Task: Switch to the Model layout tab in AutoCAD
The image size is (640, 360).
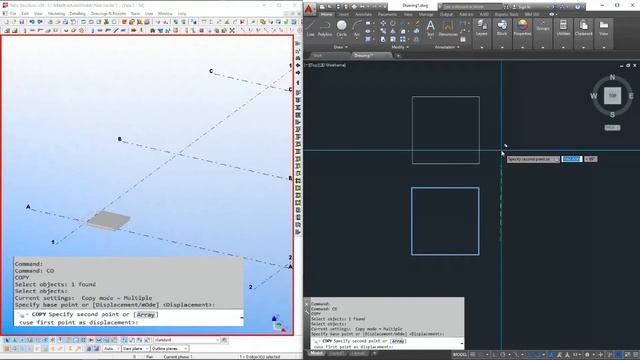Action: tap(316, 353)
